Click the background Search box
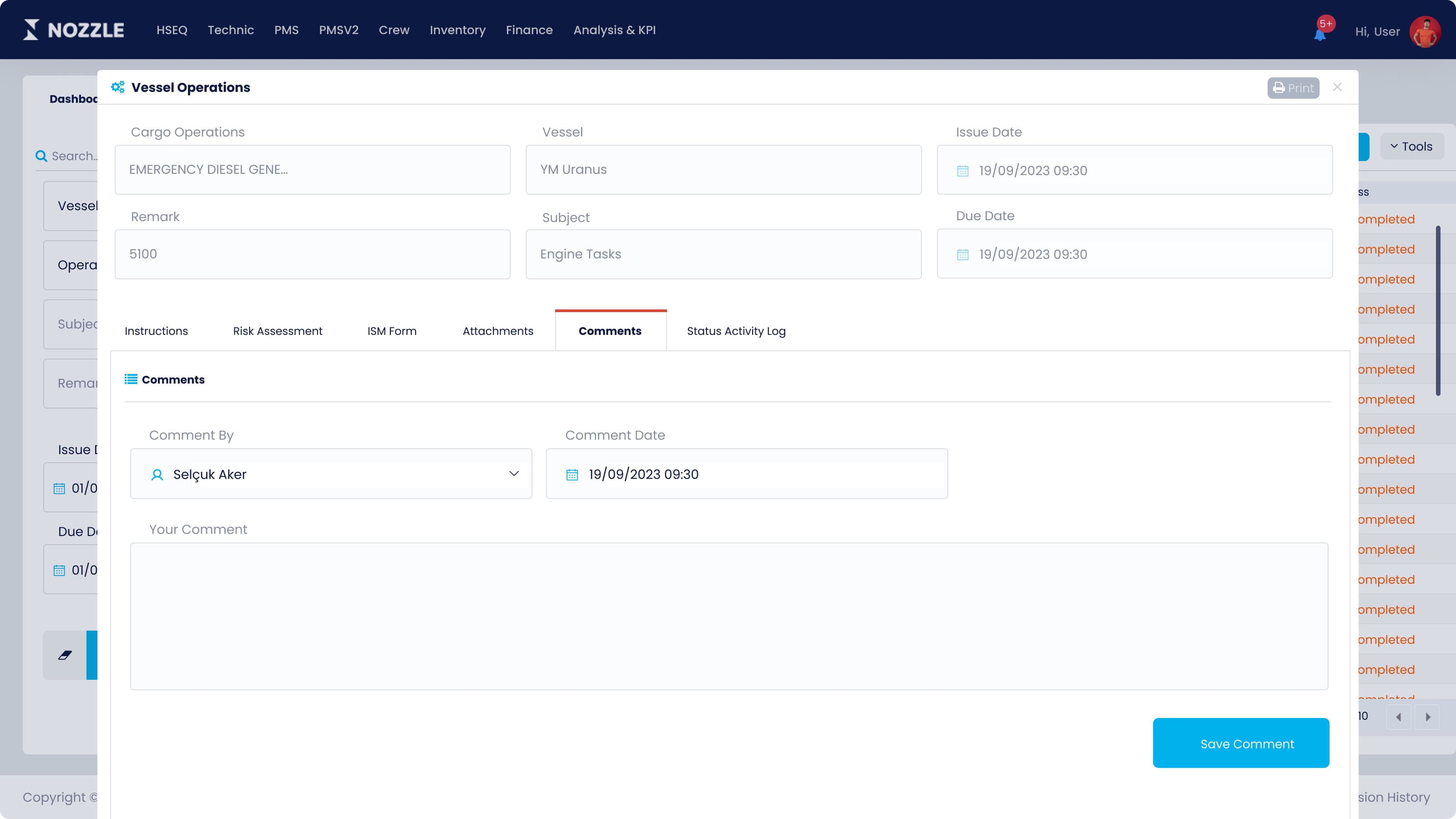Viewport: 1456px width, 819px height. pos(67,156)
